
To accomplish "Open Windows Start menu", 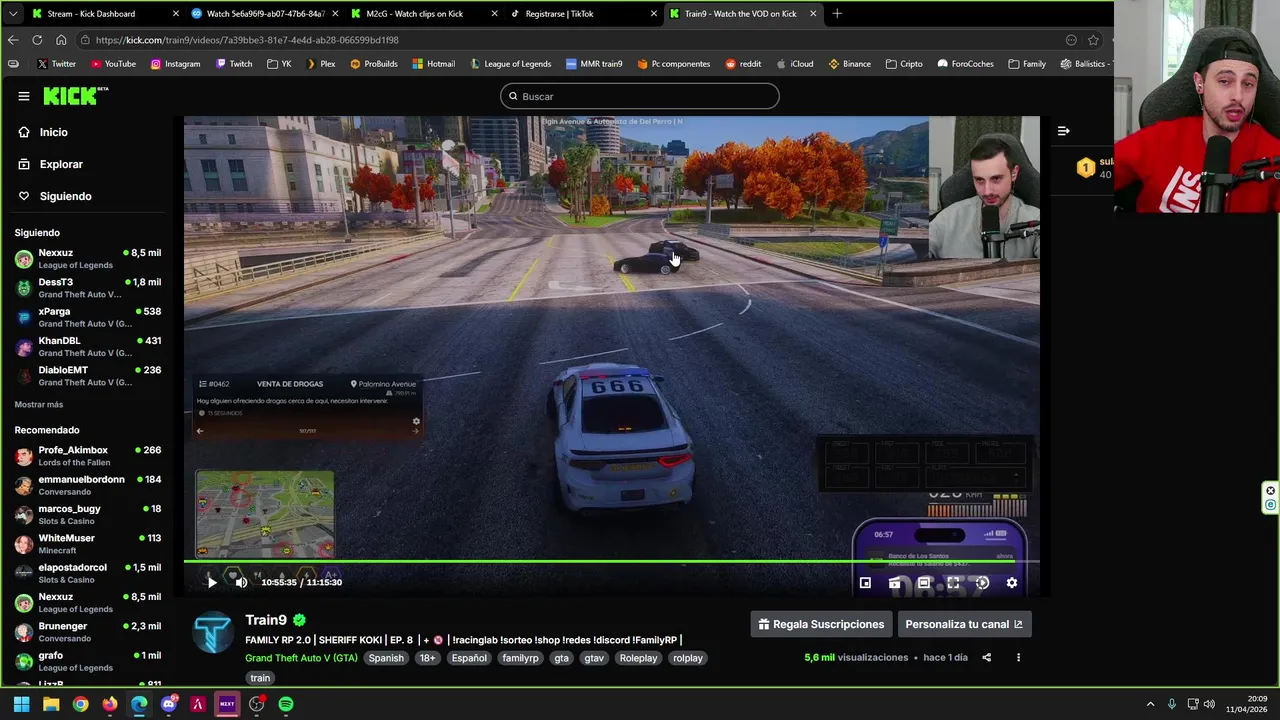I will point(21,704).
